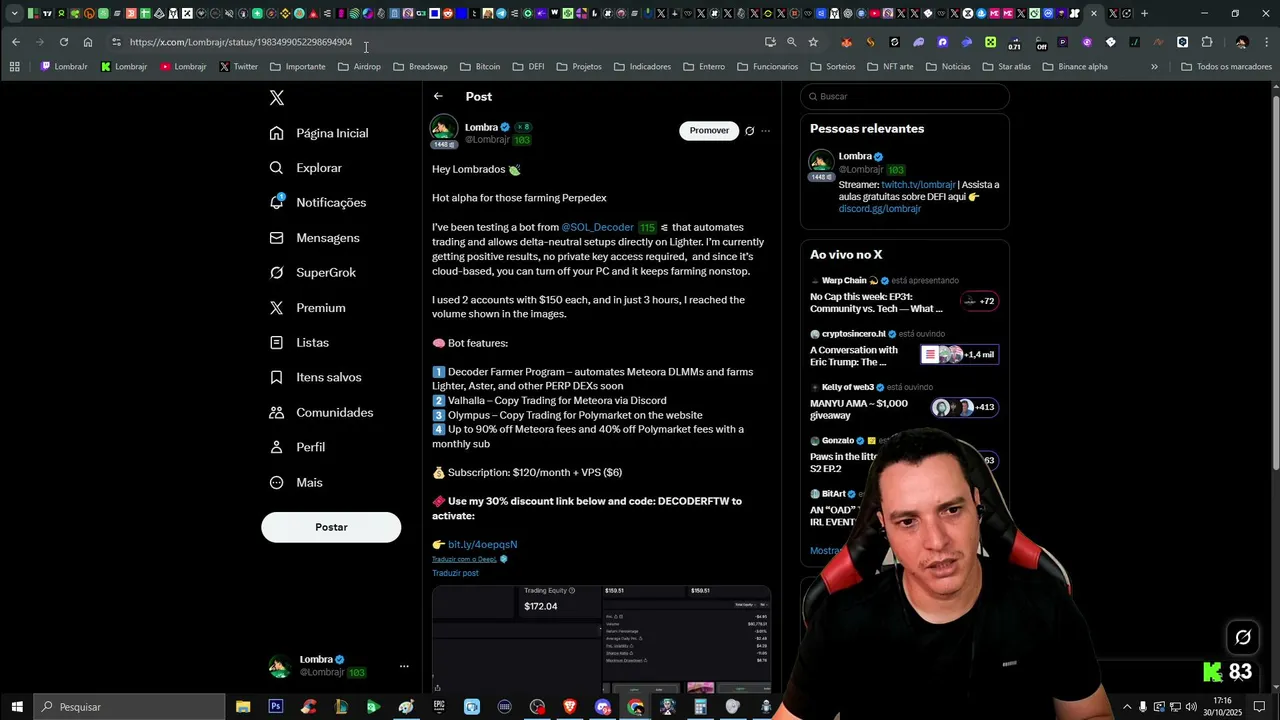Click the X logo in sidebar
The image size is (1280, 720).
[x=277, y=98]
